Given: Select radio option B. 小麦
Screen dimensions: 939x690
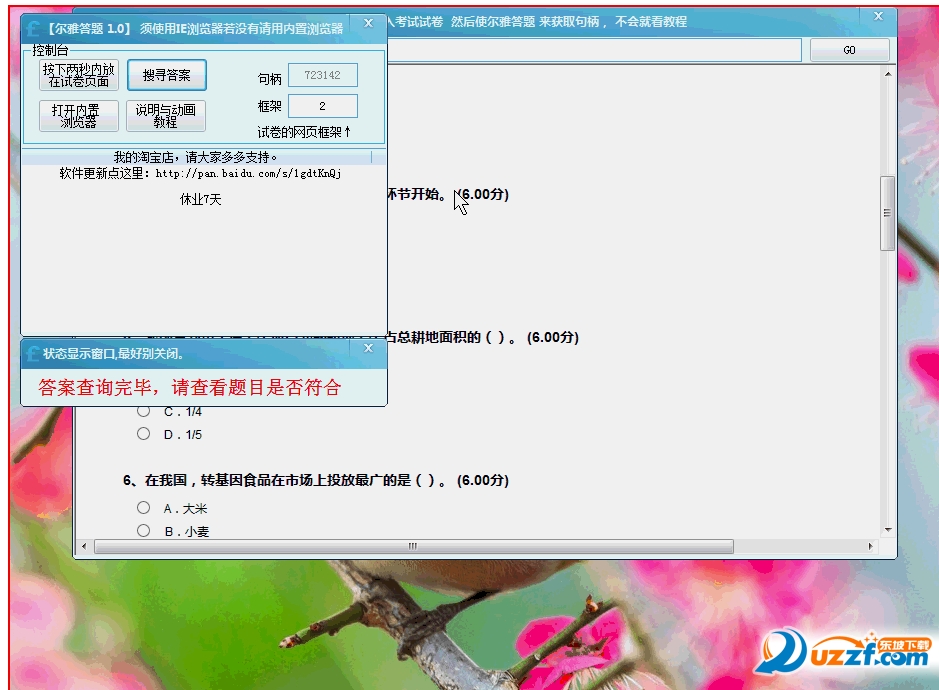Looking at the screenshot, I should tap(143, 531).
